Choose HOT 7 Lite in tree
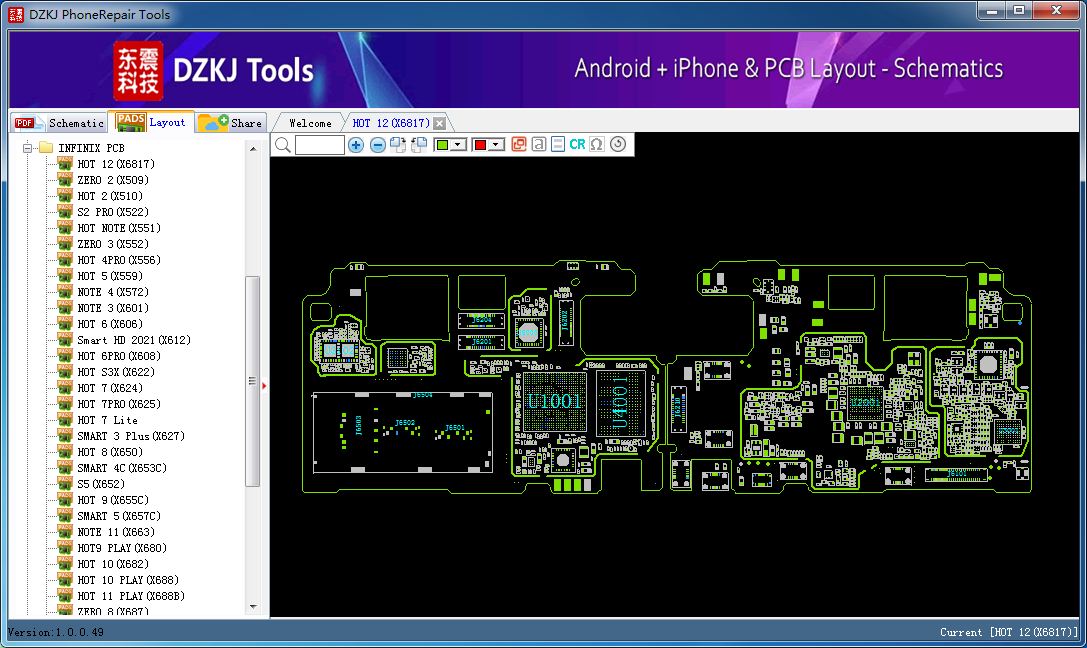 tap(107, 420)
